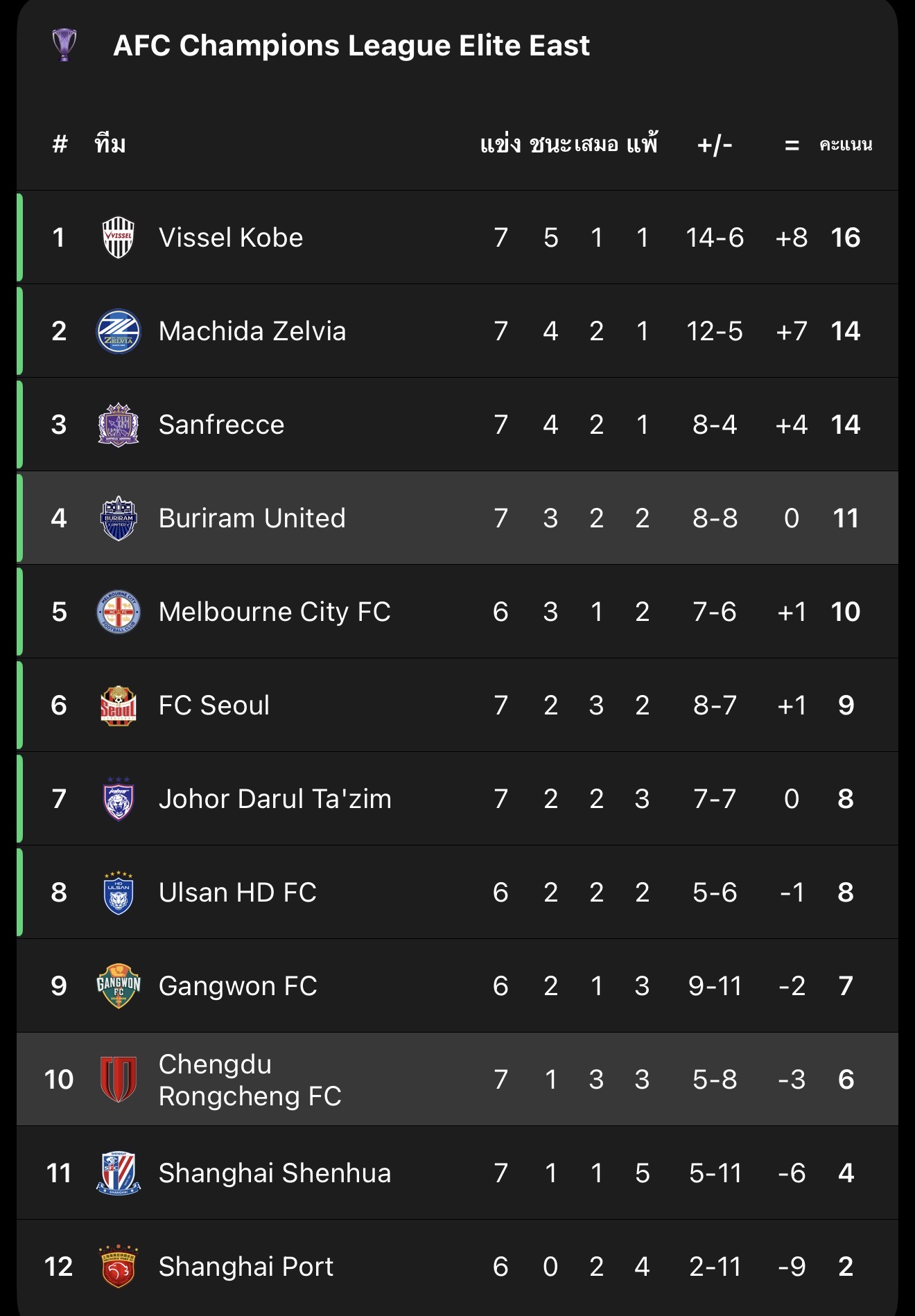Screen dimensions: 915x1316
Task: Select the Sanfrecce purple crest icon
Action: [119, 425]
